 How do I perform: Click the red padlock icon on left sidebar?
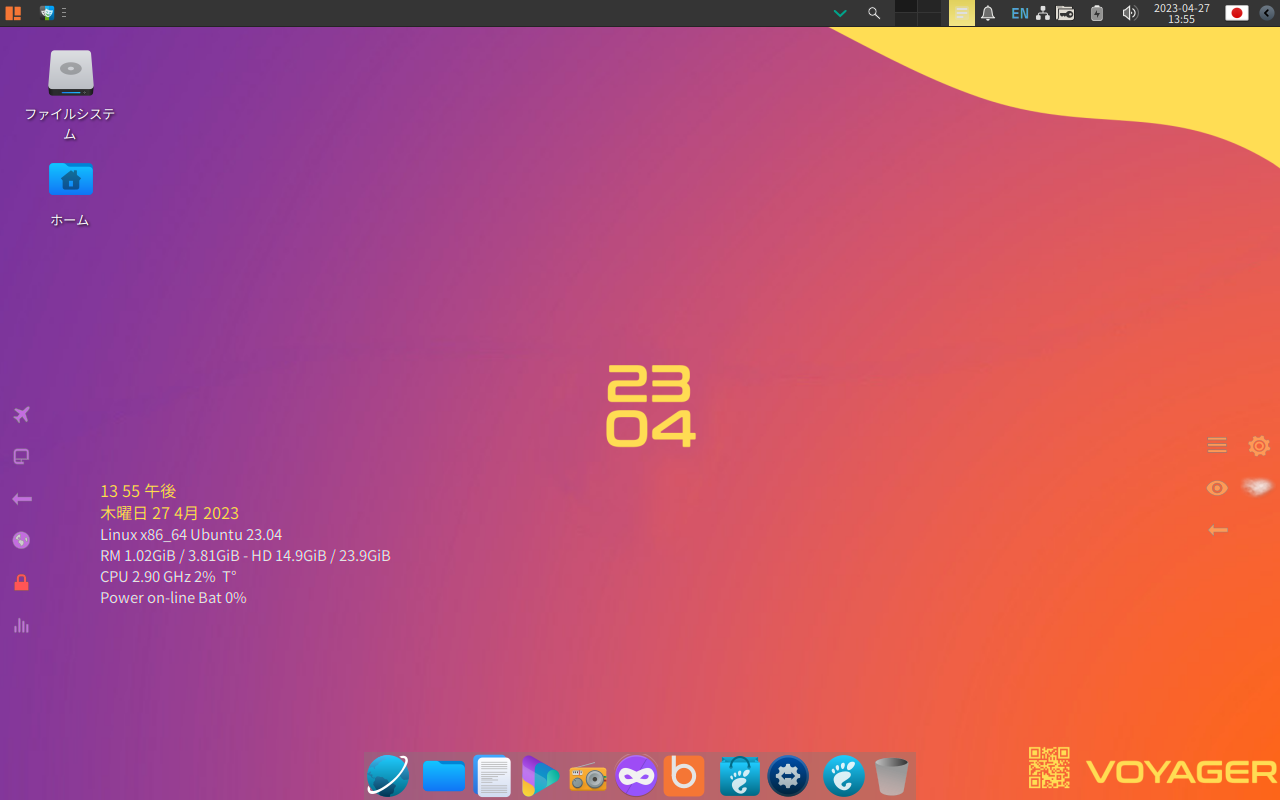pos(21,582)
